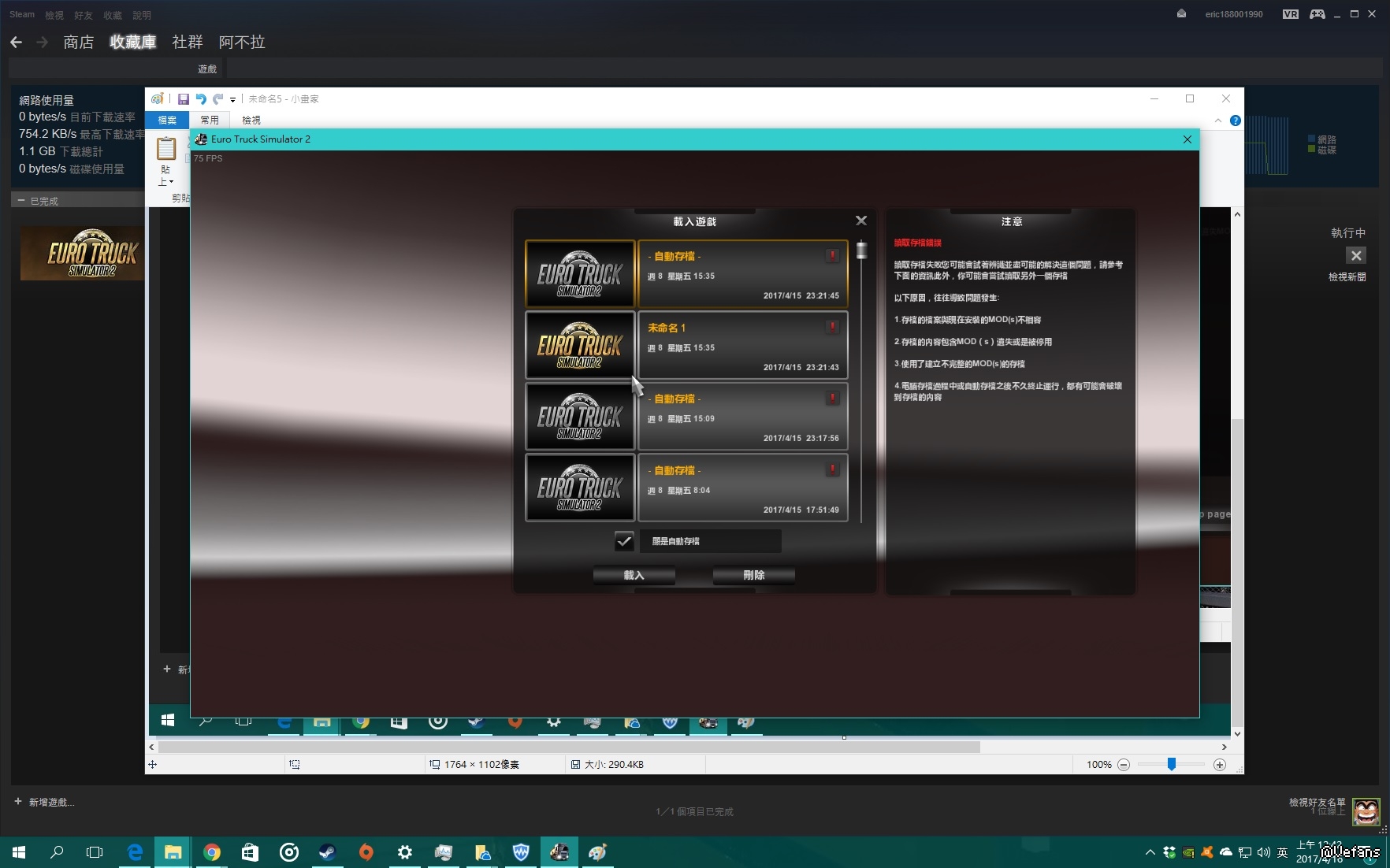Open Steam Big Picture mode via the controller icon
This screenshot has height=868, width=1390.
[x=1317, y=14]
